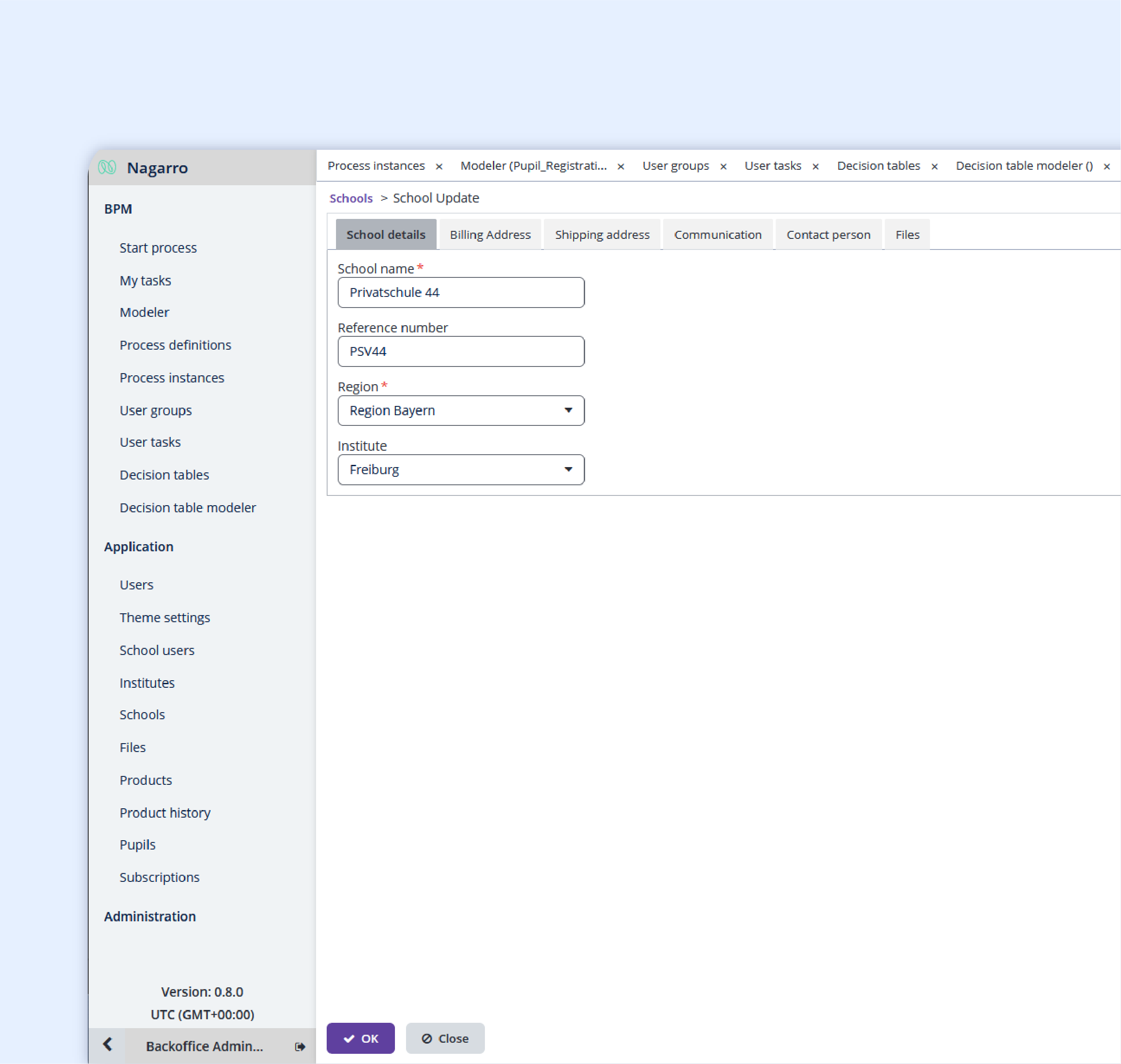Click the Decision table modeler close icon
The image size is (1121, 1064).
[1109, 166]
